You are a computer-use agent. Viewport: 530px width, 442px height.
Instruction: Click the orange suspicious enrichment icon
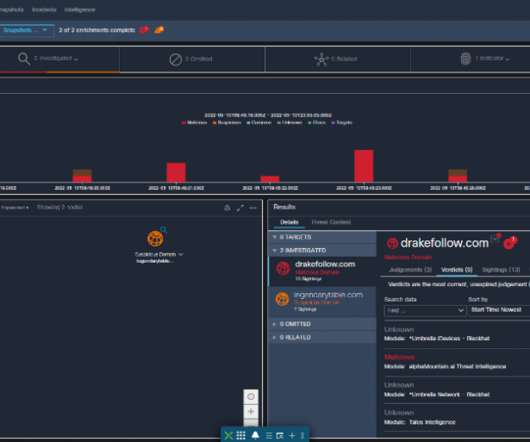pos(159,30)
